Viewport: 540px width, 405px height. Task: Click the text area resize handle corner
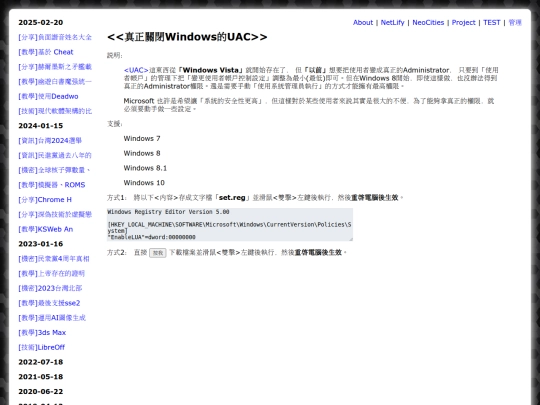(x=351, y=239)
